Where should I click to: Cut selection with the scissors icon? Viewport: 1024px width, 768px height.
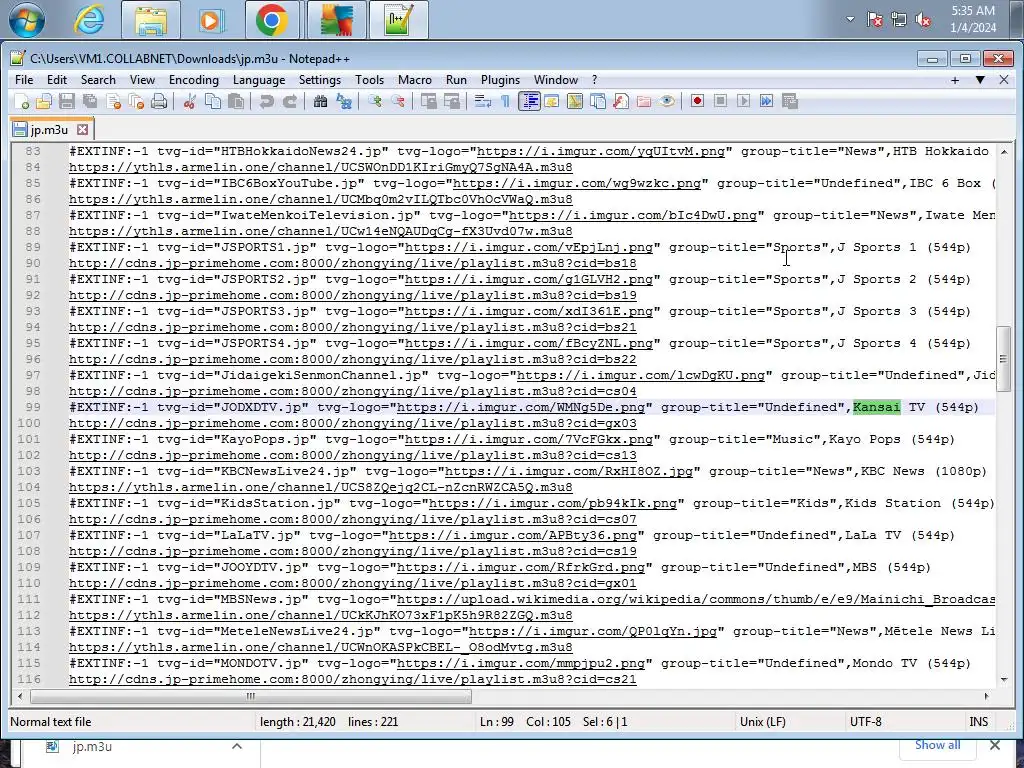pos(189,101)
